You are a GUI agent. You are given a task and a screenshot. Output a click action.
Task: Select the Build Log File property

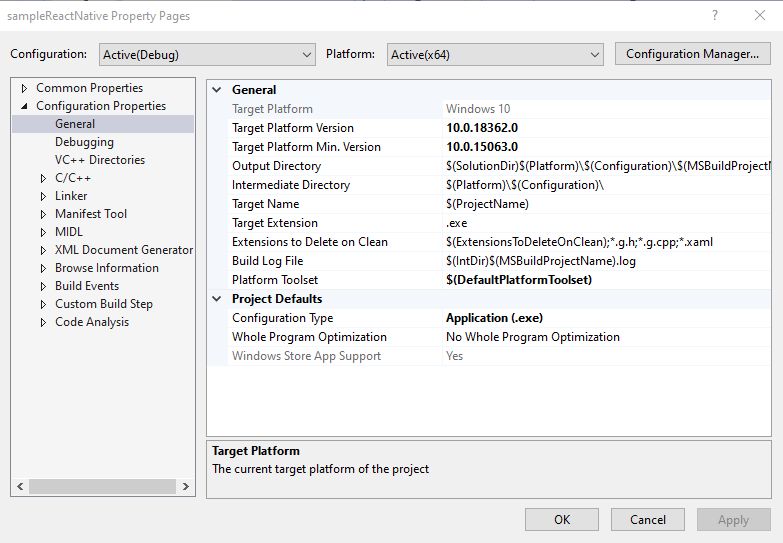pyautogui.click(x=267, y=261)
